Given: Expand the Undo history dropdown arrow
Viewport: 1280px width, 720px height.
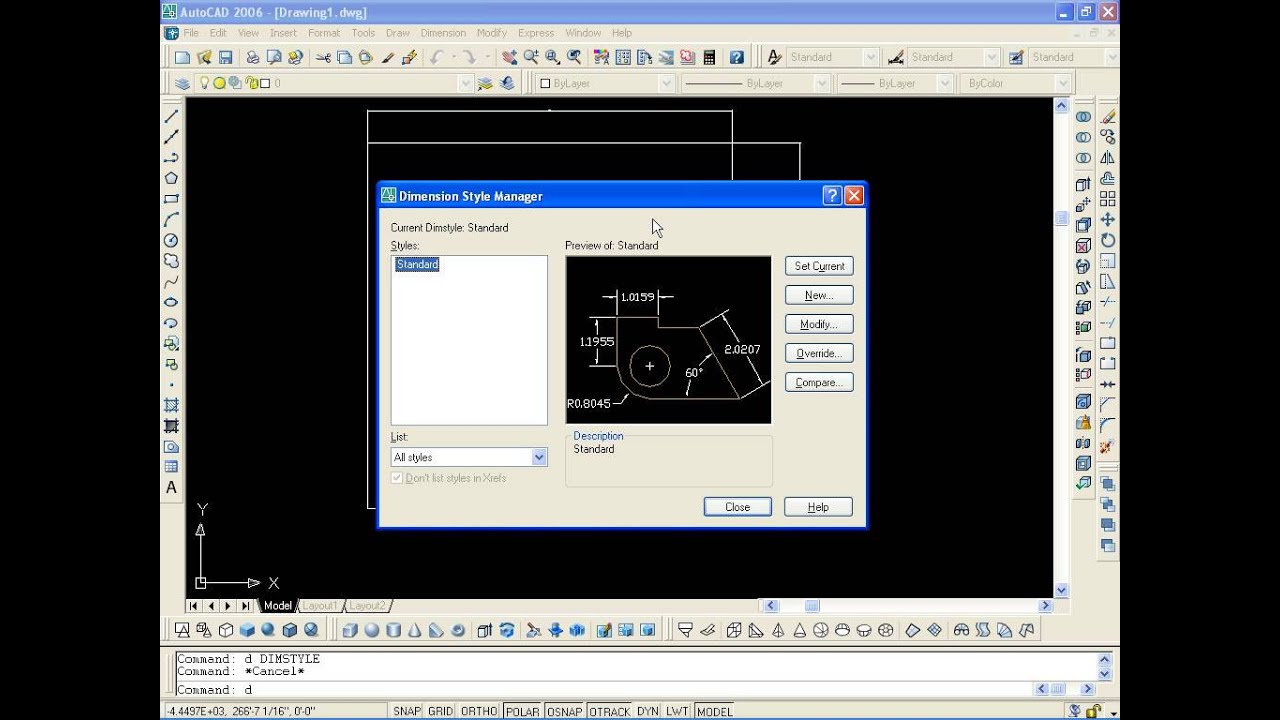Looking at the screenshot, I should tap(452, 57).
